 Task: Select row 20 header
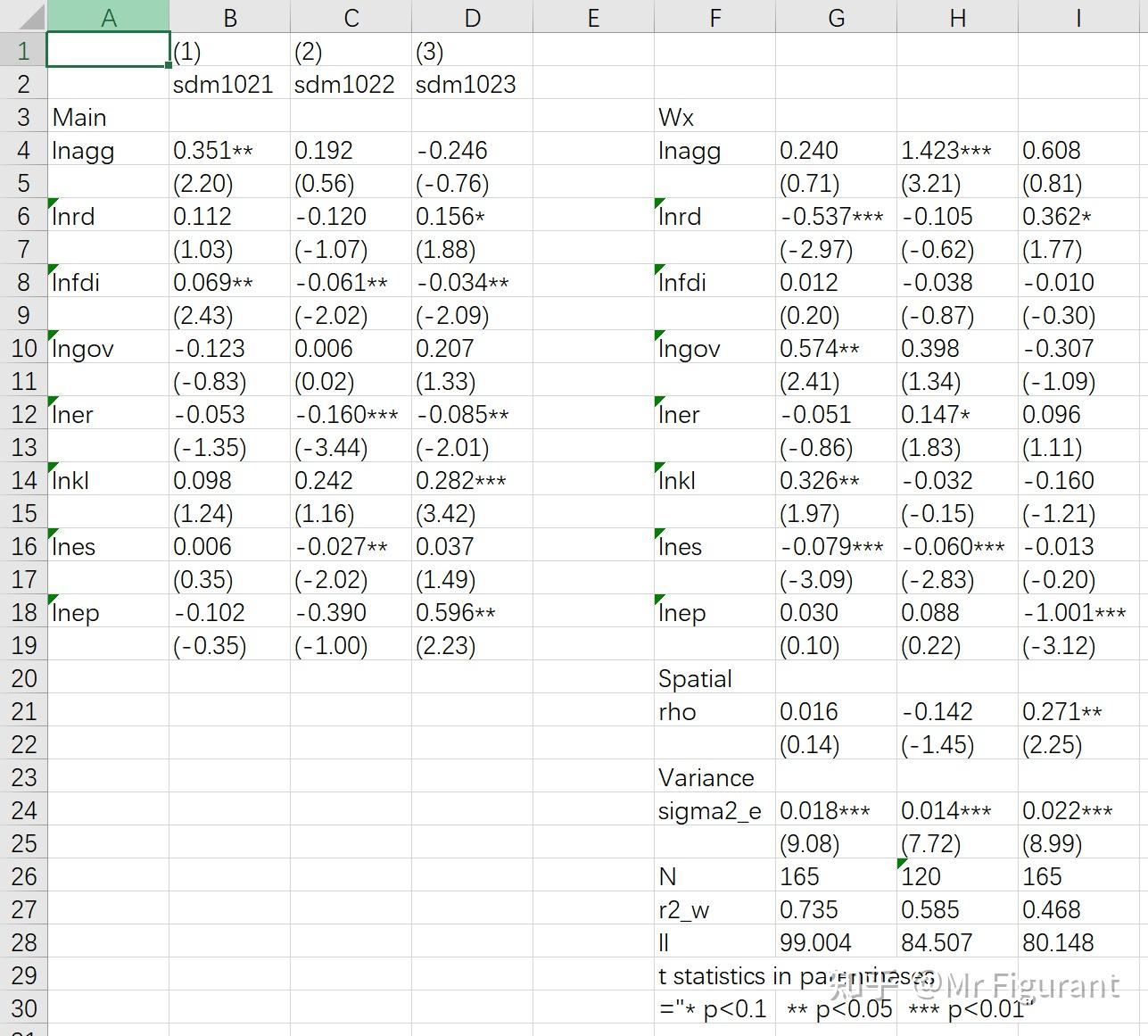23,677
